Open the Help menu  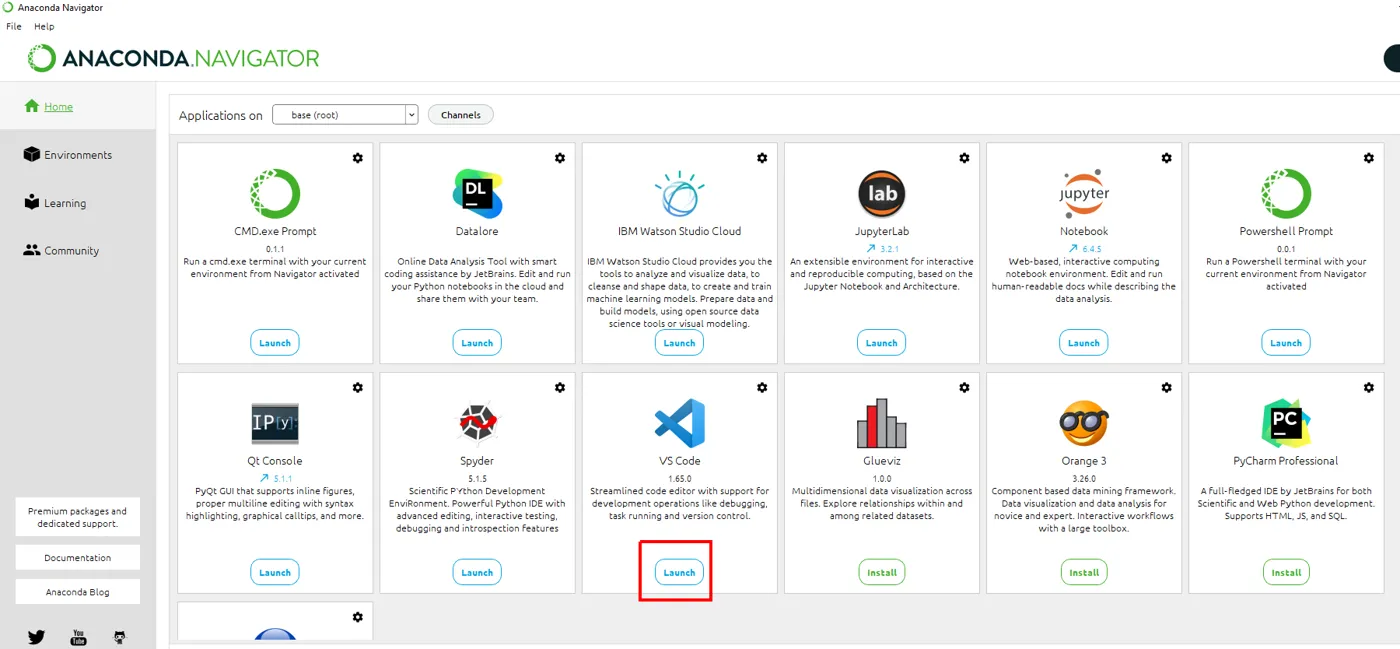44,27
